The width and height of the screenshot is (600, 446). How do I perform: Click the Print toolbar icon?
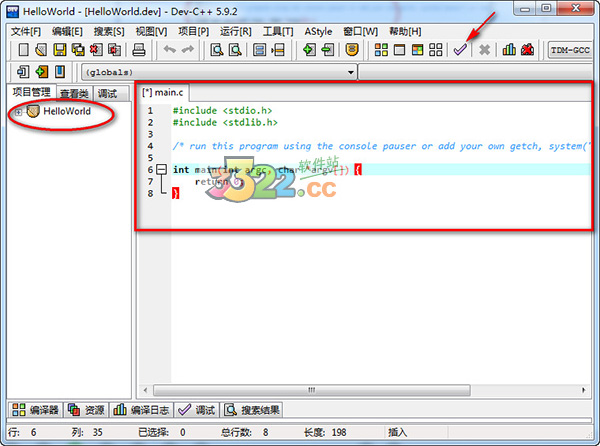tap(139, 50)
